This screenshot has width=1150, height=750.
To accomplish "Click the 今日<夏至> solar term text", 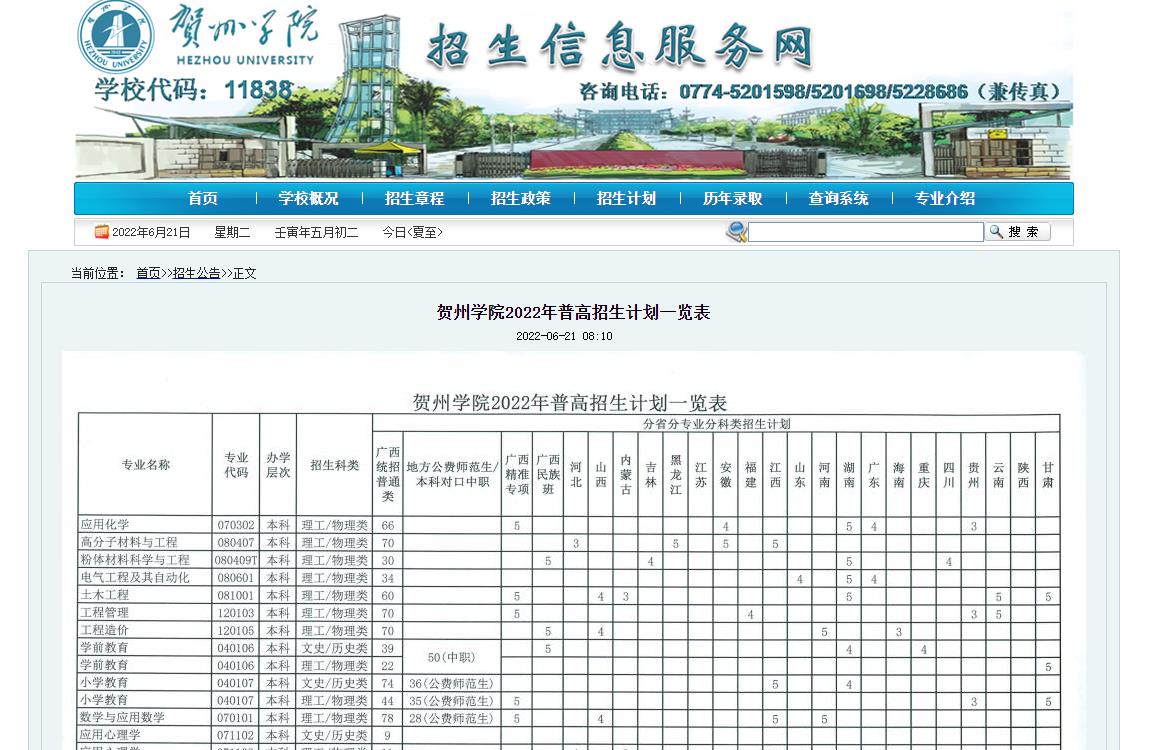I will (x=412, y=232).
